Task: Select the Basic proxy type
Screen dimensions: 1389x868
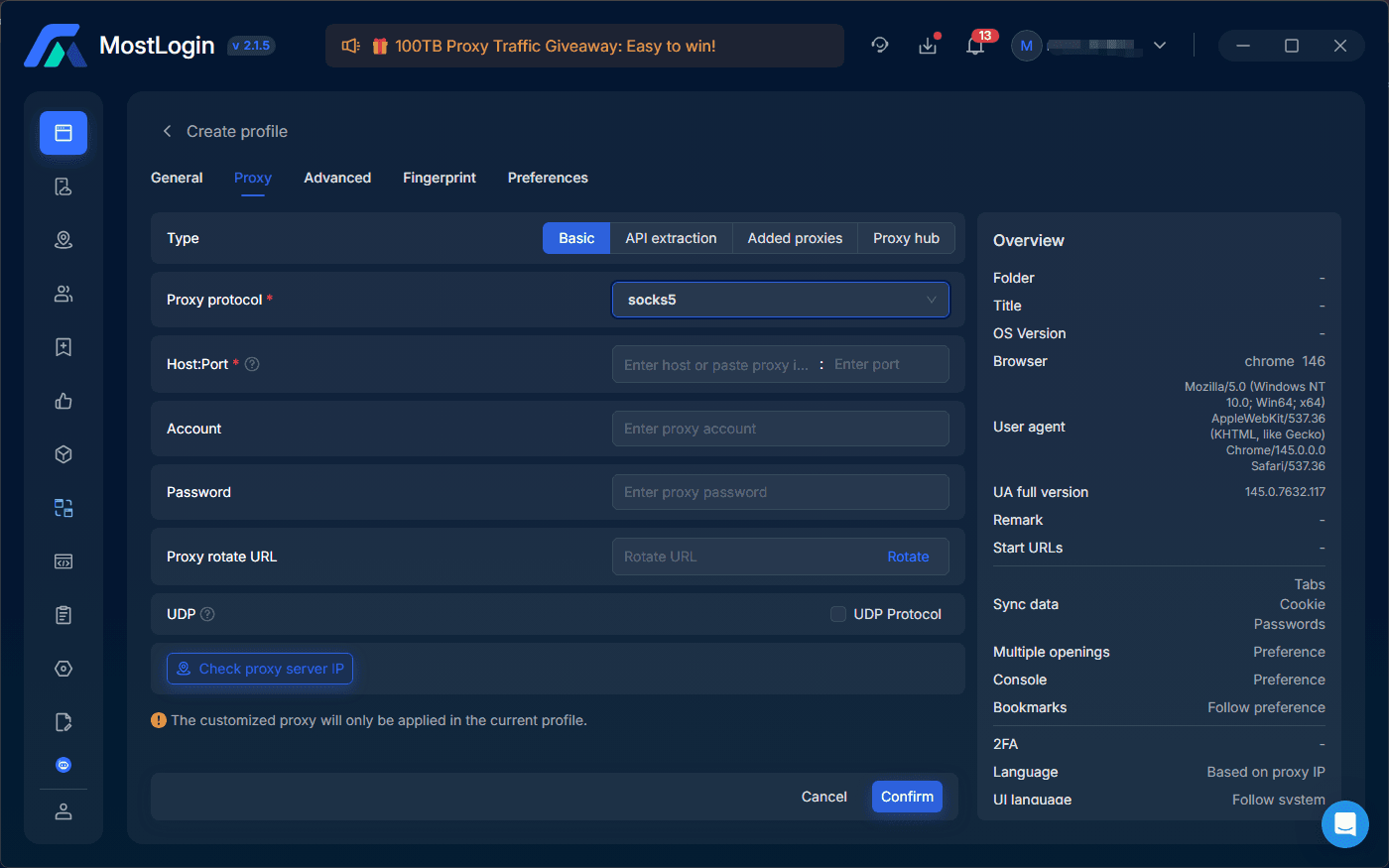Action: point(576,238)
